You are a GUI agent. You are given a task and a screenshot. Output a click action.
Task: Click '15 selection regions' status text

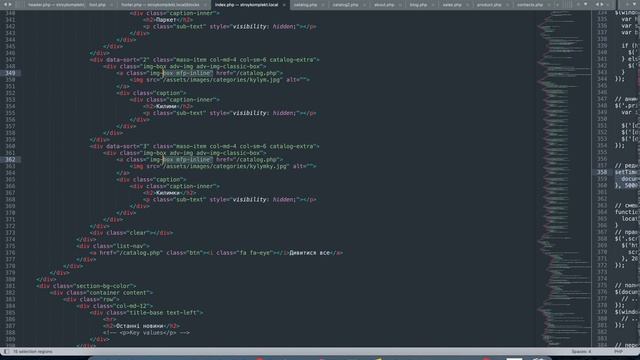pyautogui.click(x=33, y=351)
